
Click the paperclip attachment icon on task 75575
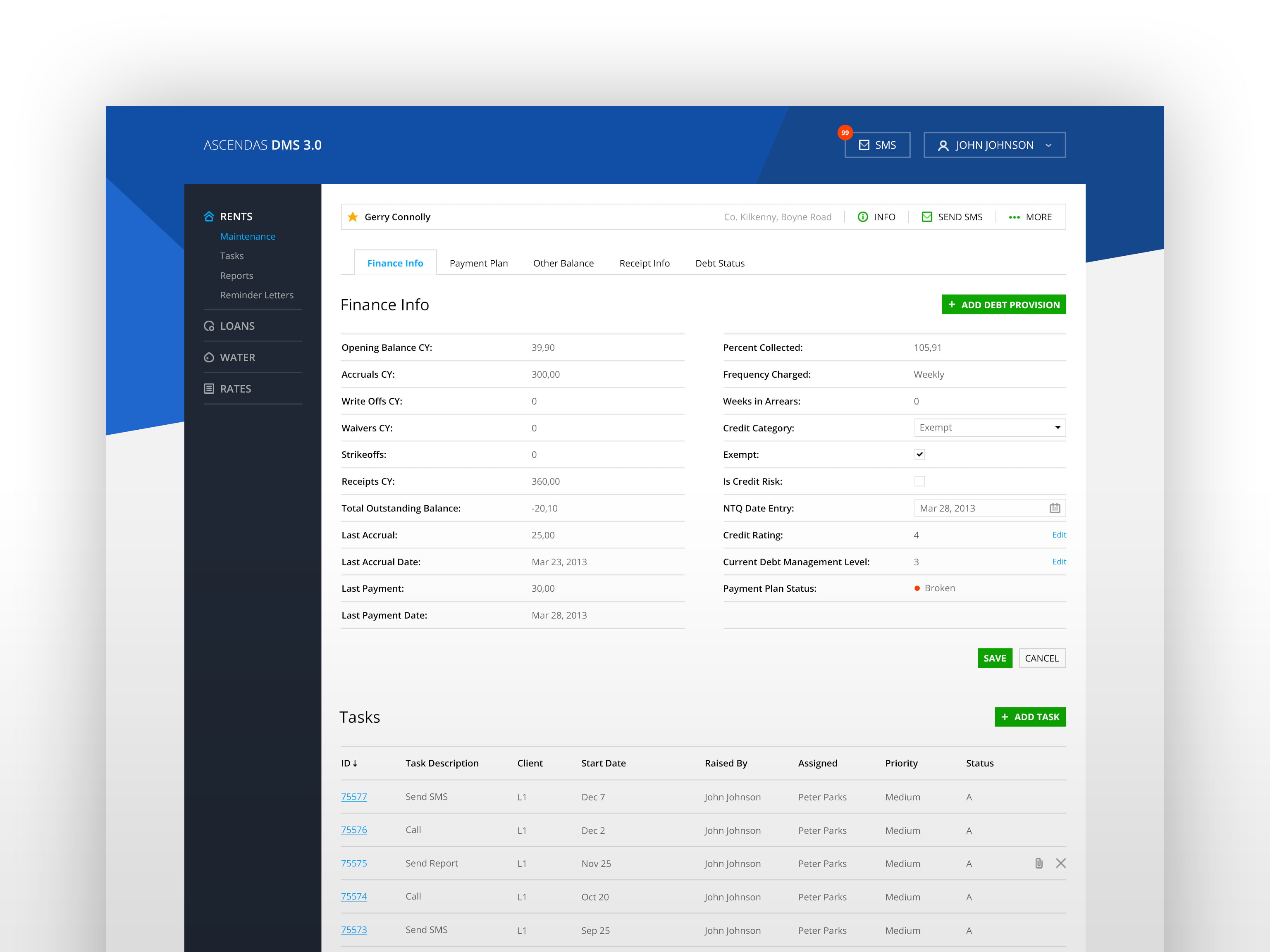(1038, 863)
